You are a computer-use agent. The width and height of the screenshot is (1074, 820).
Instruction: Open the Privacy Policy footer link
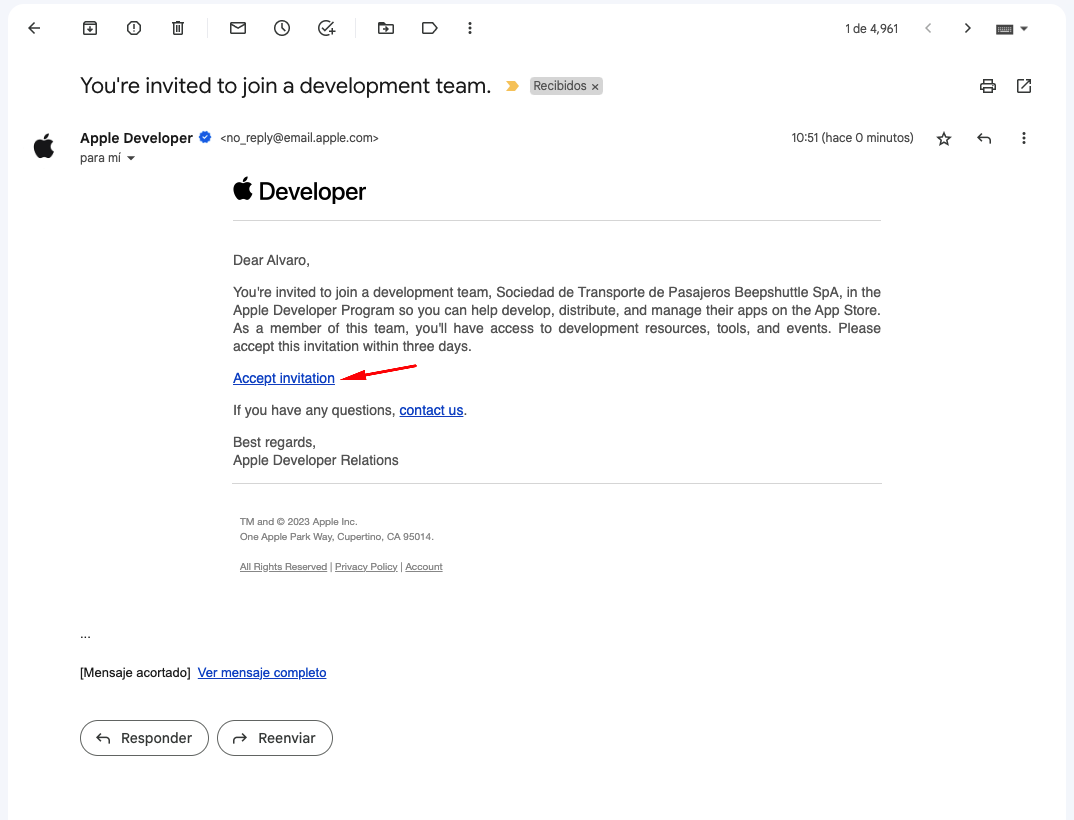[x=366, y=567]
